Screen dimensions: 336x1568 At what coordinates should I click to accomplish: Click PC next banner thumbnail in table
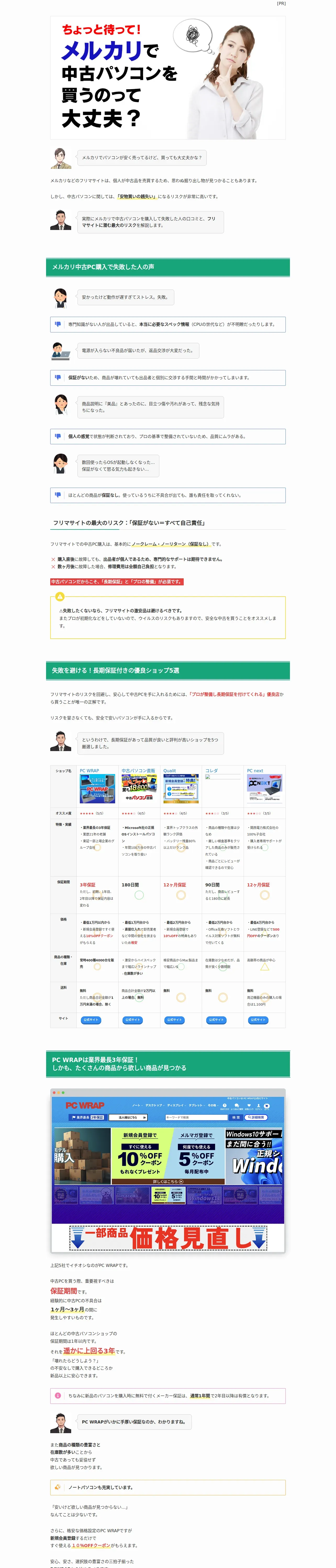point(265,789)
